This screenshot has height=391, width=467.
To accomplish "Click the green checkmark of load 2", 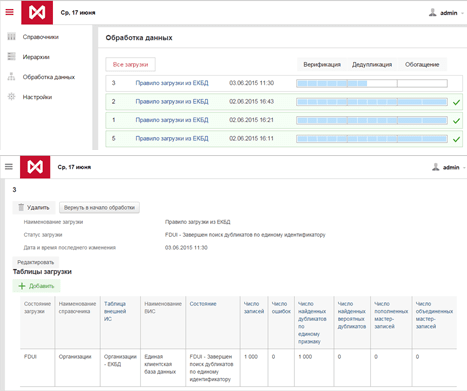I will 456,102.
